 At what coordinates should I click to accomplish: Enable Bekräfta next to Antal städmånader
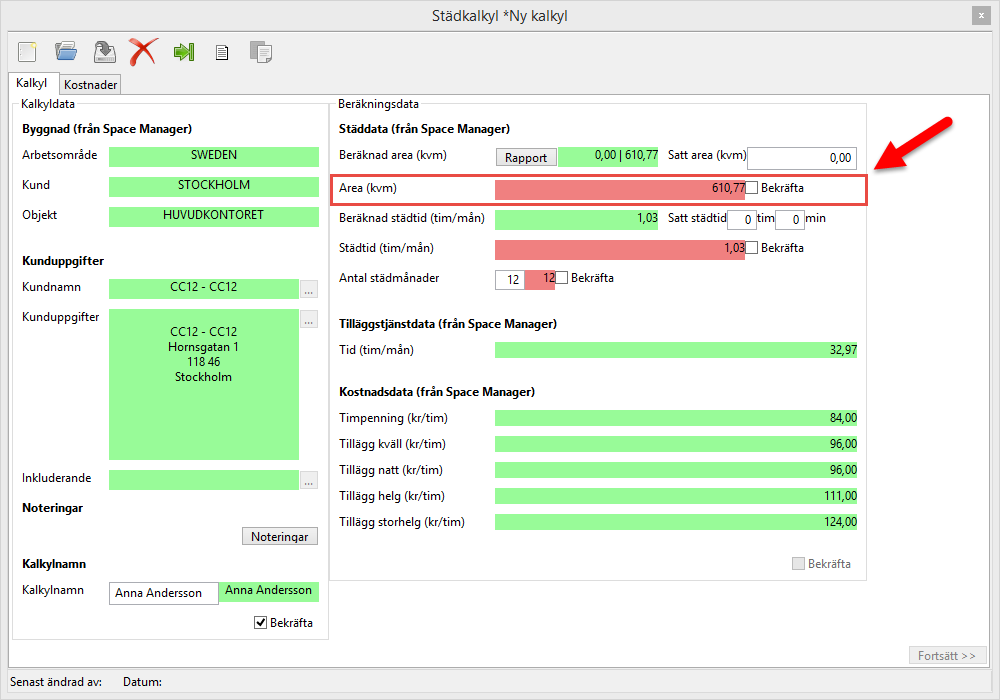tap(562, 278)
